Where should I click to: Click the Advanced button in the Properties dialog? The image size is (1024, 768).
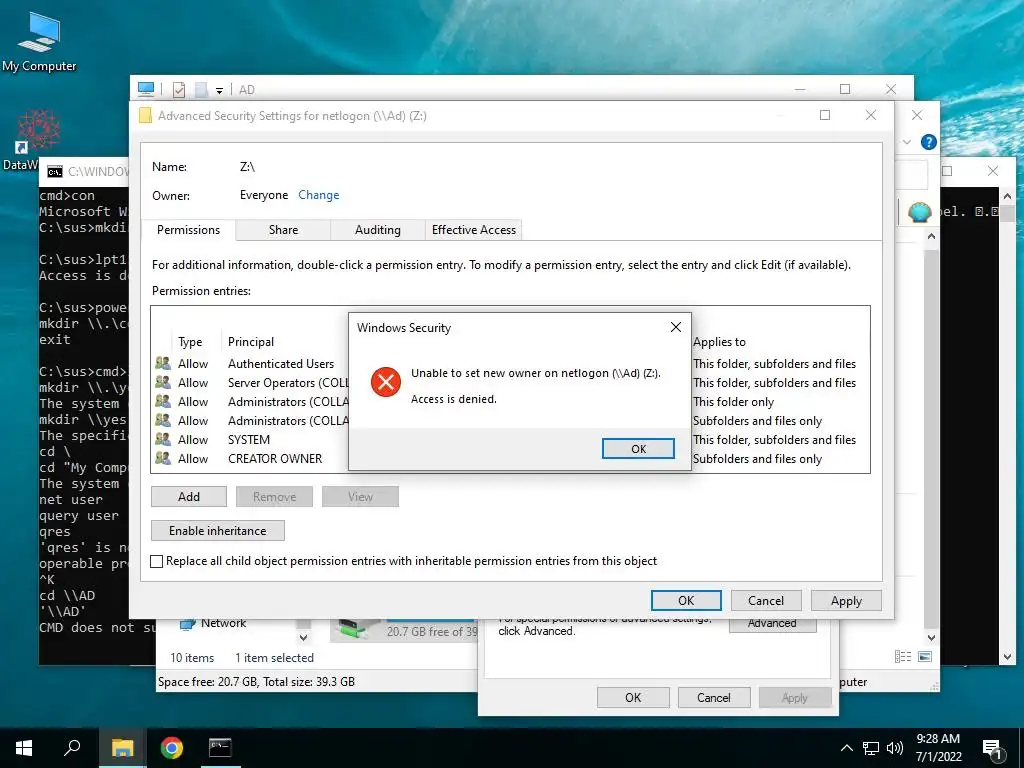(773, 624)
